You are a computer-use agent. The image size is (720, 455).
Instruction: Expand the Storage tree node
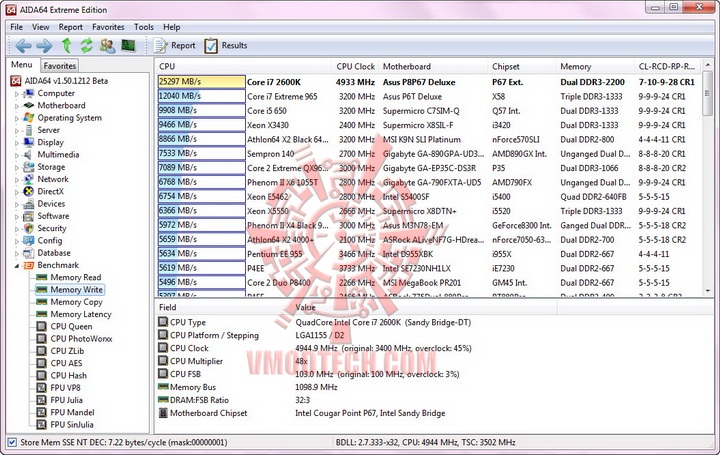tap(17, 167)
